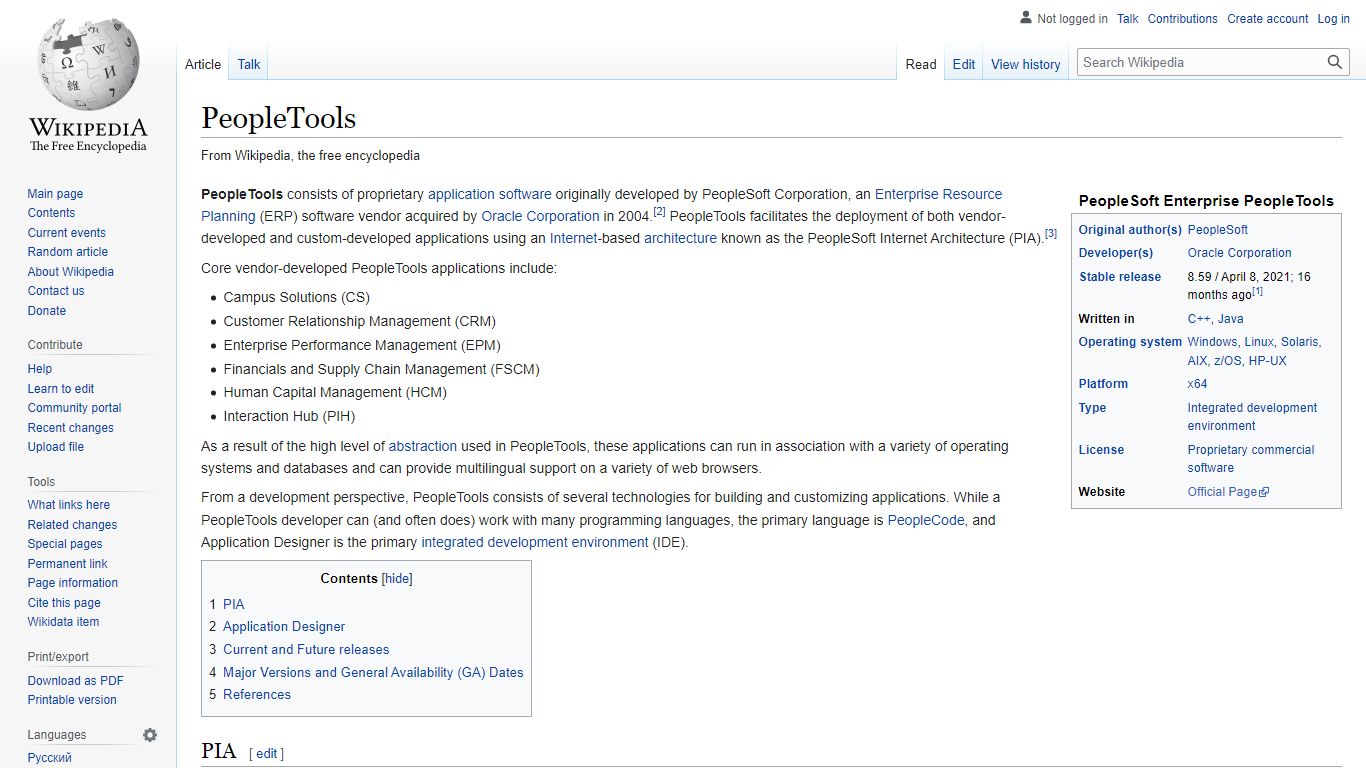
Task: Click Create account
Action: [x=1268, y=19]
